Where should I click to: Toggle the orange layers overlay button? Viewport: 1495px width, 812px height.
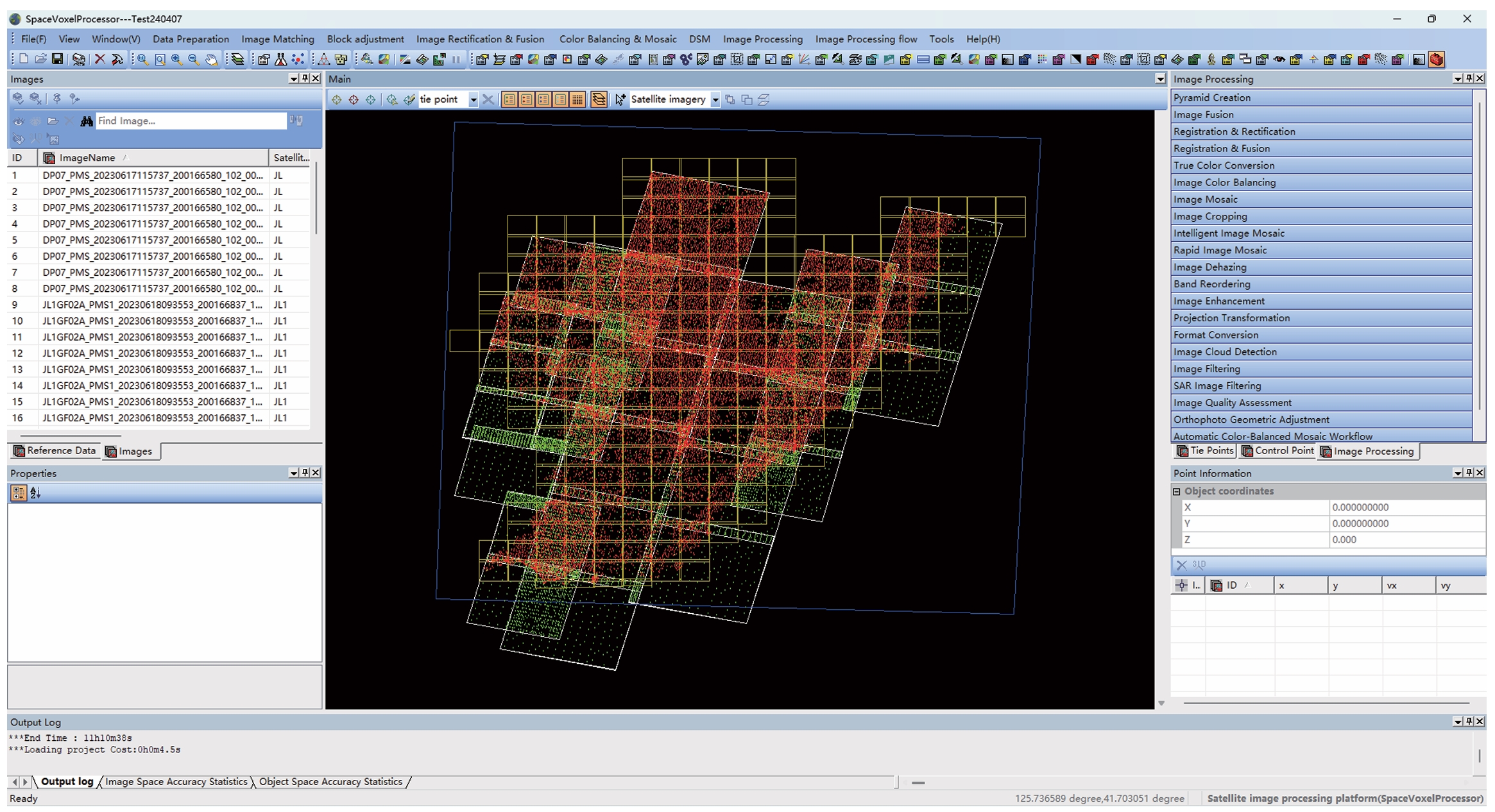[x=599, y=99]
